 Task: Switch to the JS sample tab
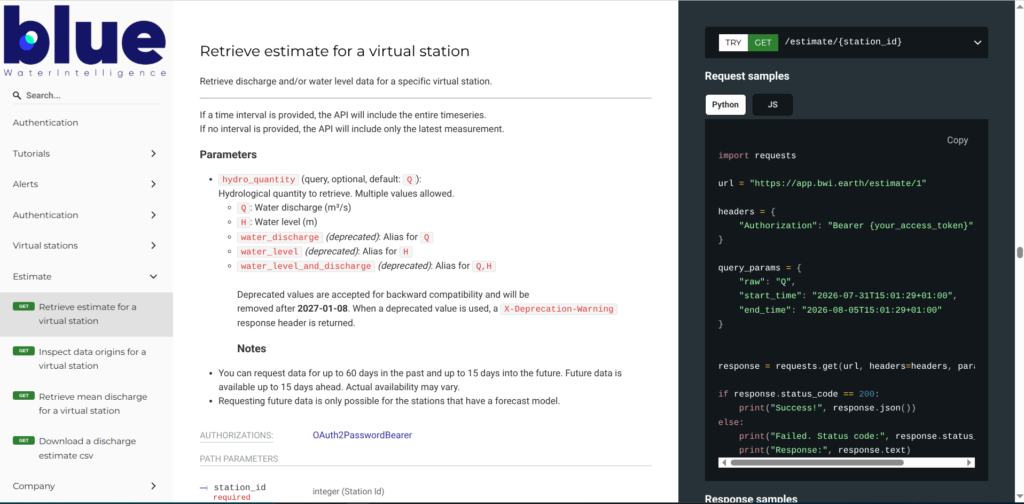[x=773, y=104]
